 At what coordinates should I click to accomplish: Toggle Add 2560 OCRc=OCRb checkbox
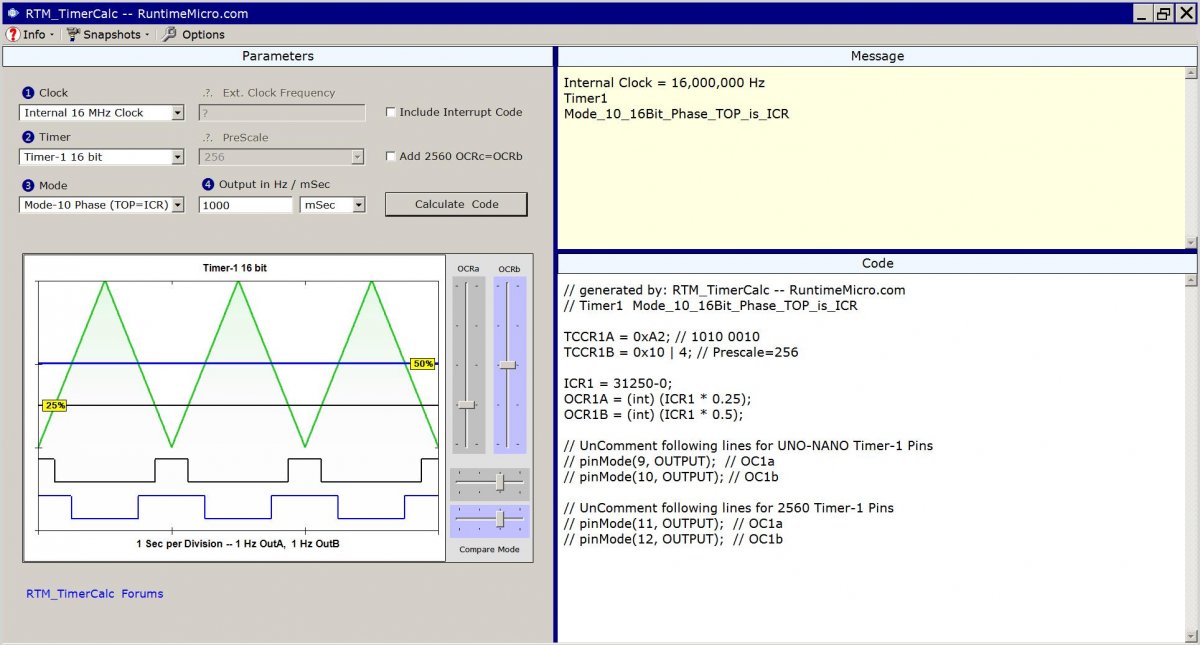click(x=391, y=156)
